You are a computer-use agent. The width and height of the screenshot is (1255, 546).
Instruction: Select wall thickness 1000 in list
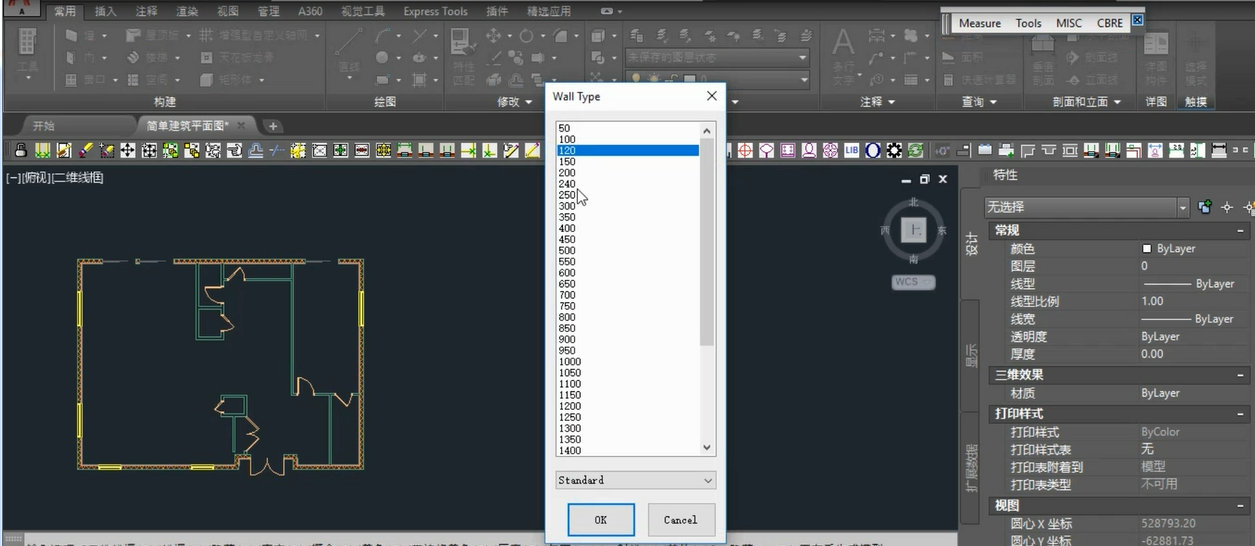click(x=570, y=362)
